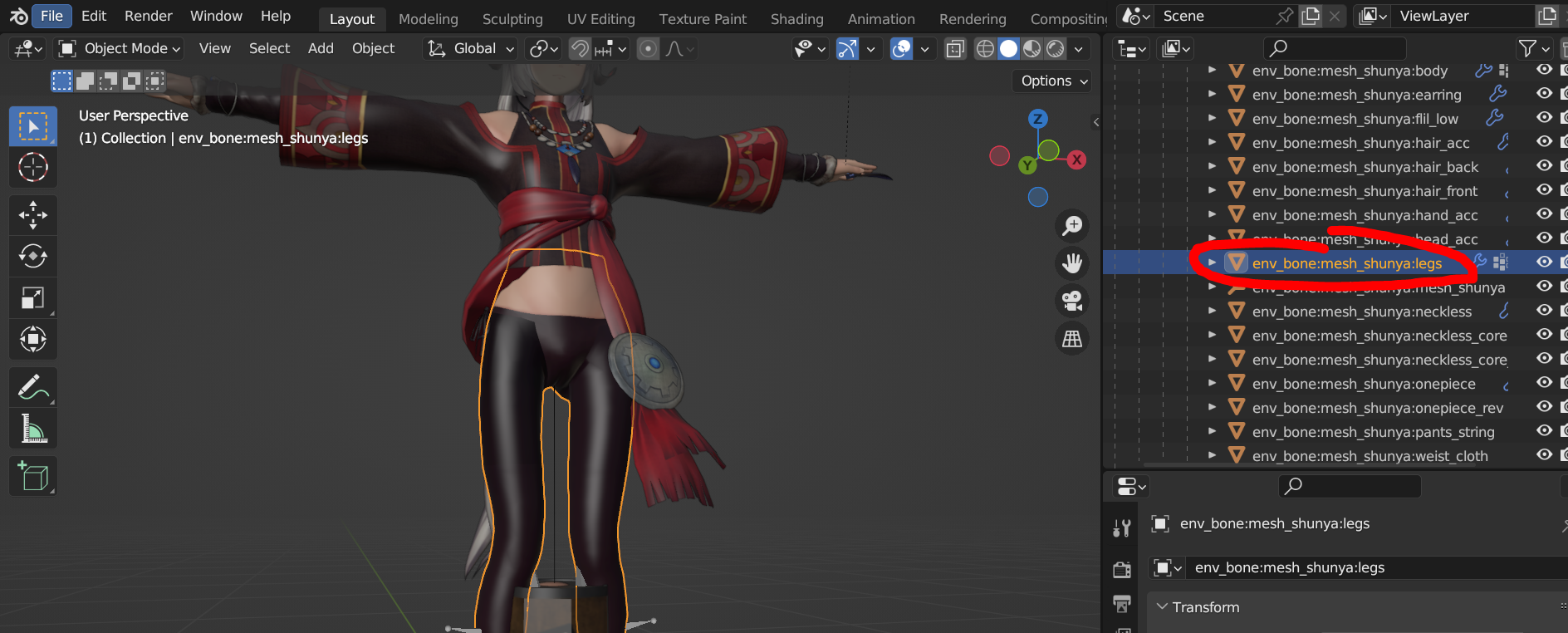
Task: Click the modifier wrench on shunya:earring row
Action: pyautogui.click(x=1497, y=94)
